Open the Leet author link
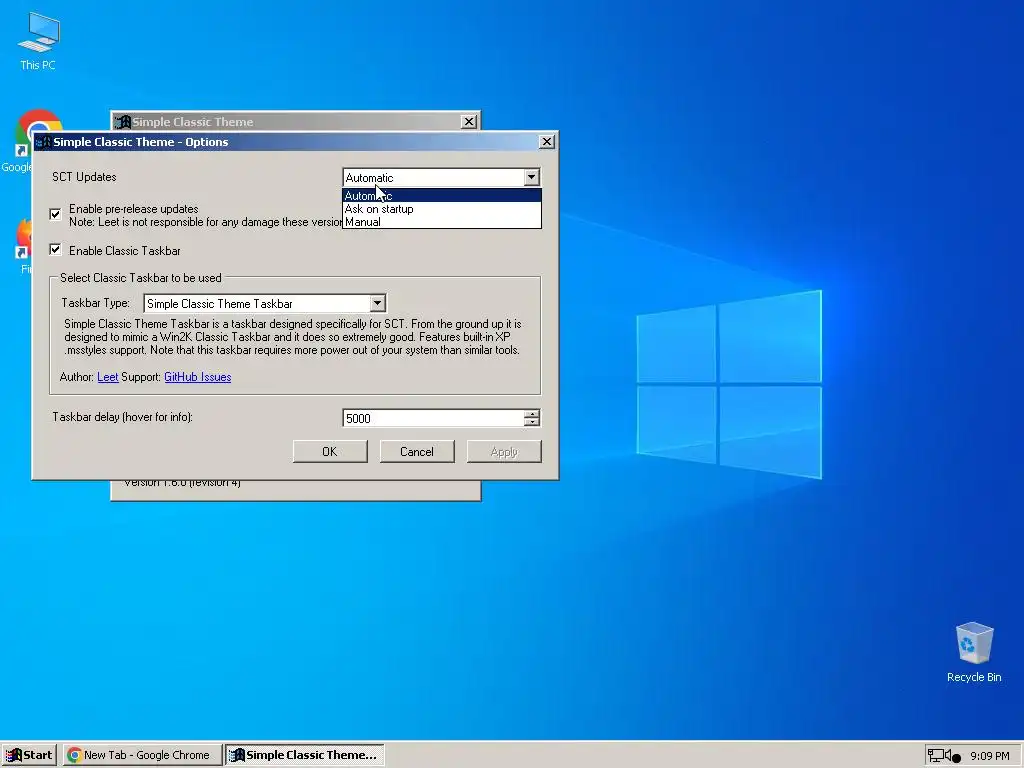Viewport: 1024px width, 768px height. [108, 377]
